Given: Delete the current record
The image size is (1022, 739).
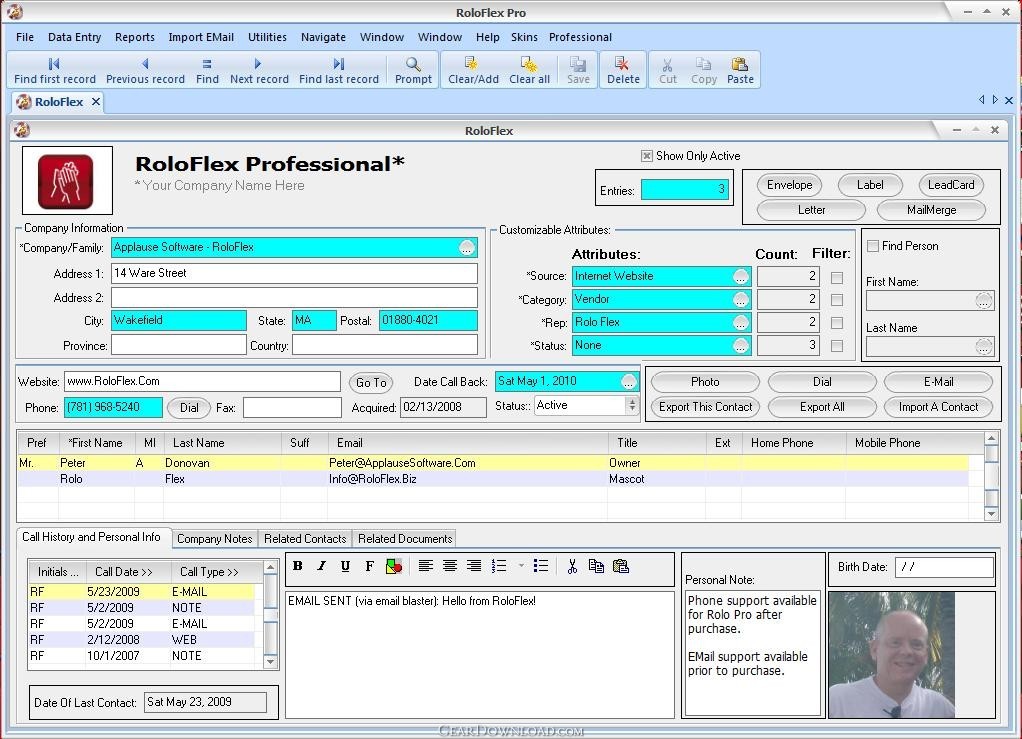Looking at the screenshot, I should pos(623,70).
